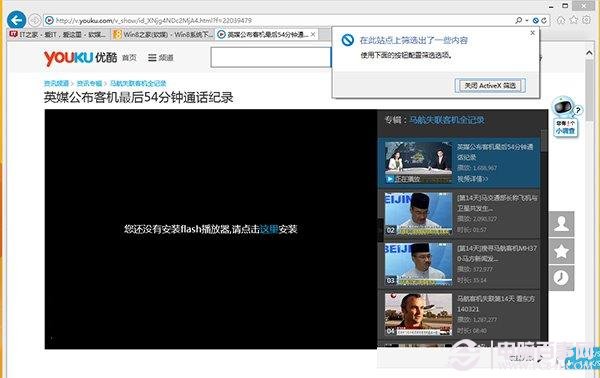Click the ActiveX filtering blocked icon in address bar
The height and width of the screenshot is (378, 600).
pos(536,20)
